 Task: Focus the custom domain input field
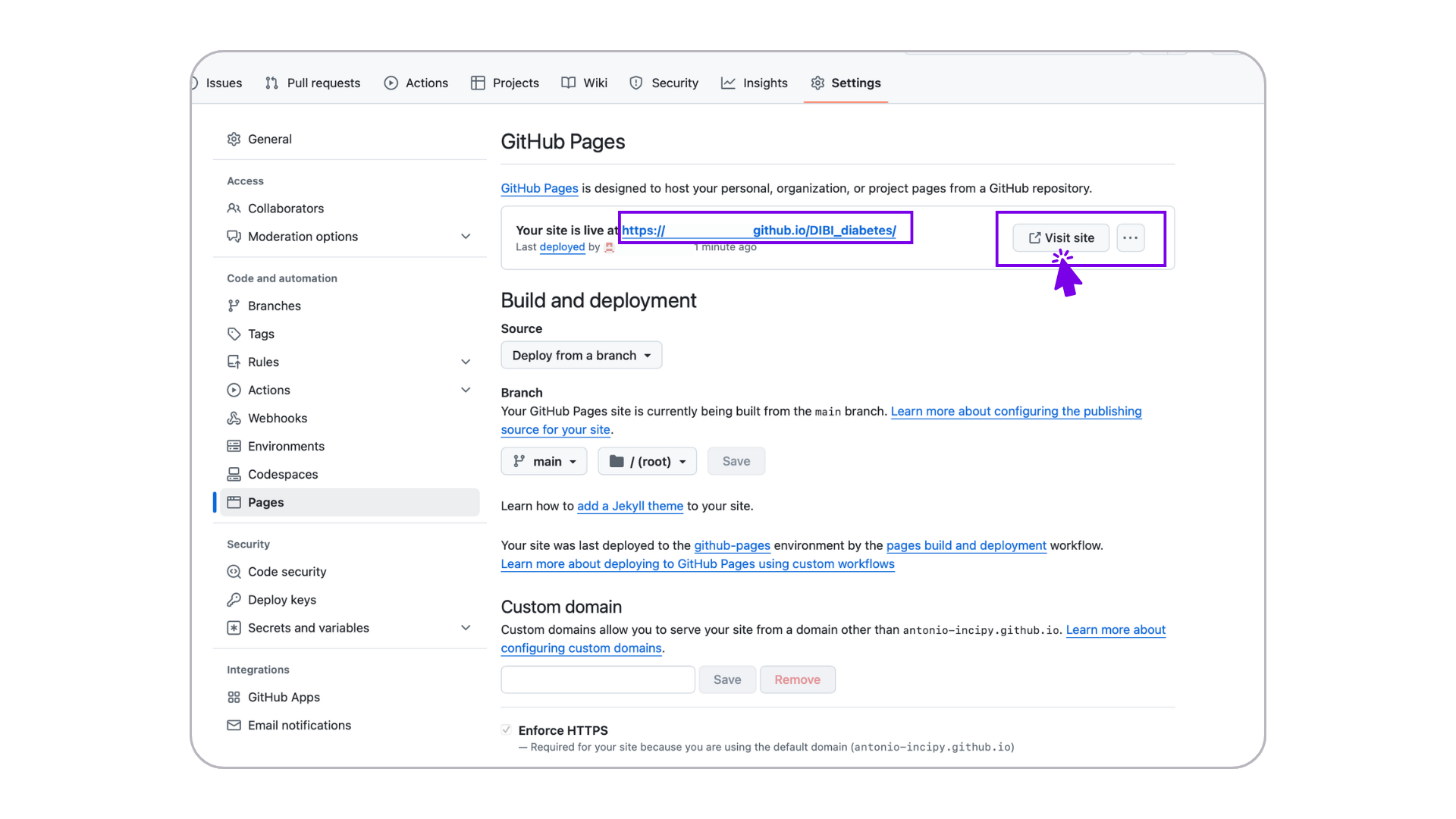[x=598, y=679]
